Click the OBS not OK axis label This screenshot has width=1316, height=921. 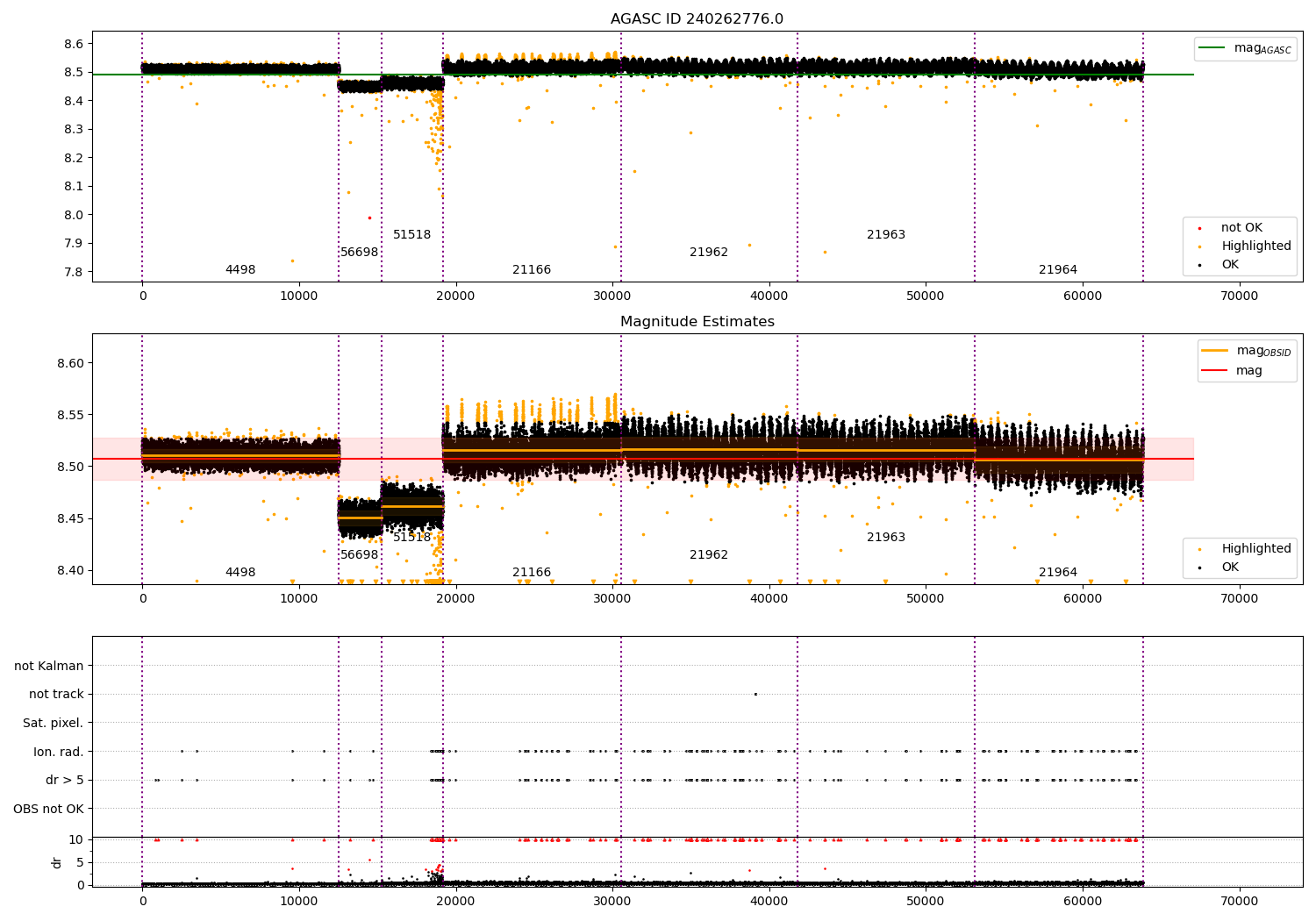[49, 810]
